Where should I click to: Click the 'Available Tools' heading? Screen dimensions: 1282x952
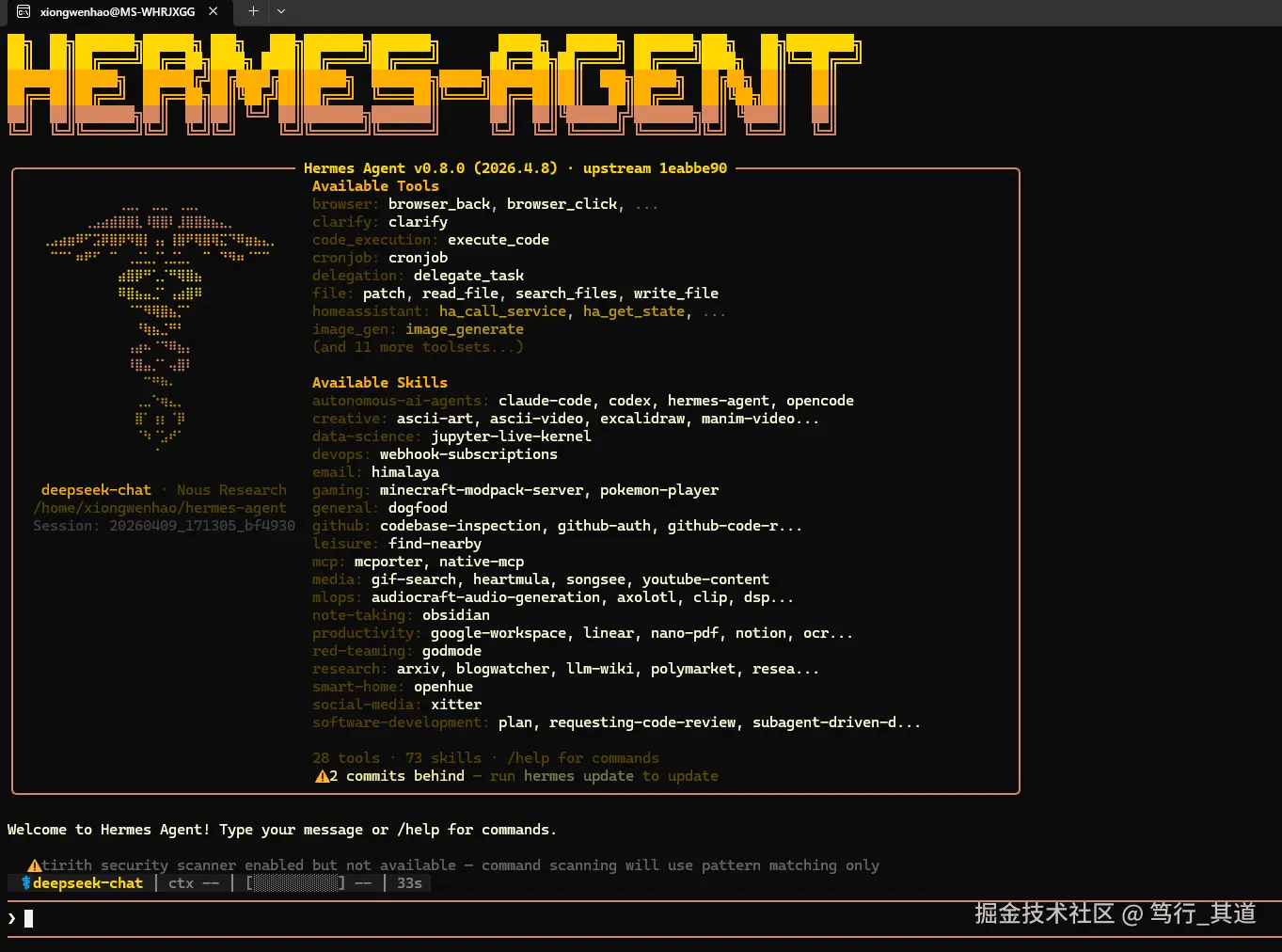click(x=375, y=186)
